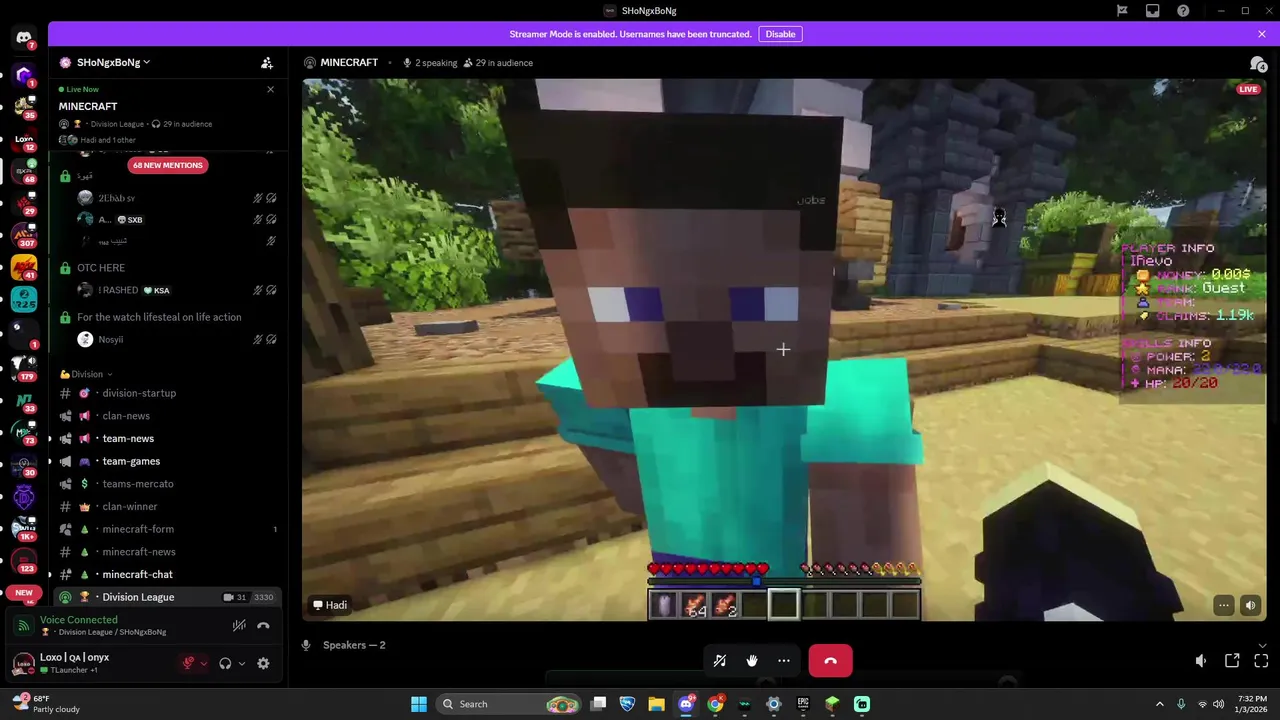Open User Settings gear icon
Screen dimensions: 1280x720
coord(263,664)
